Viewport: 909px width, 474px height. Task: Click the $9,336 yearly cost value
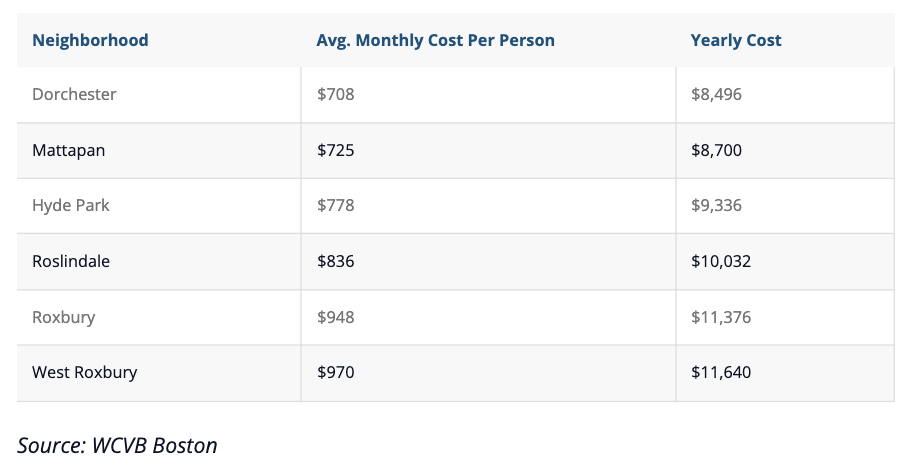click(x=717, y=206)
